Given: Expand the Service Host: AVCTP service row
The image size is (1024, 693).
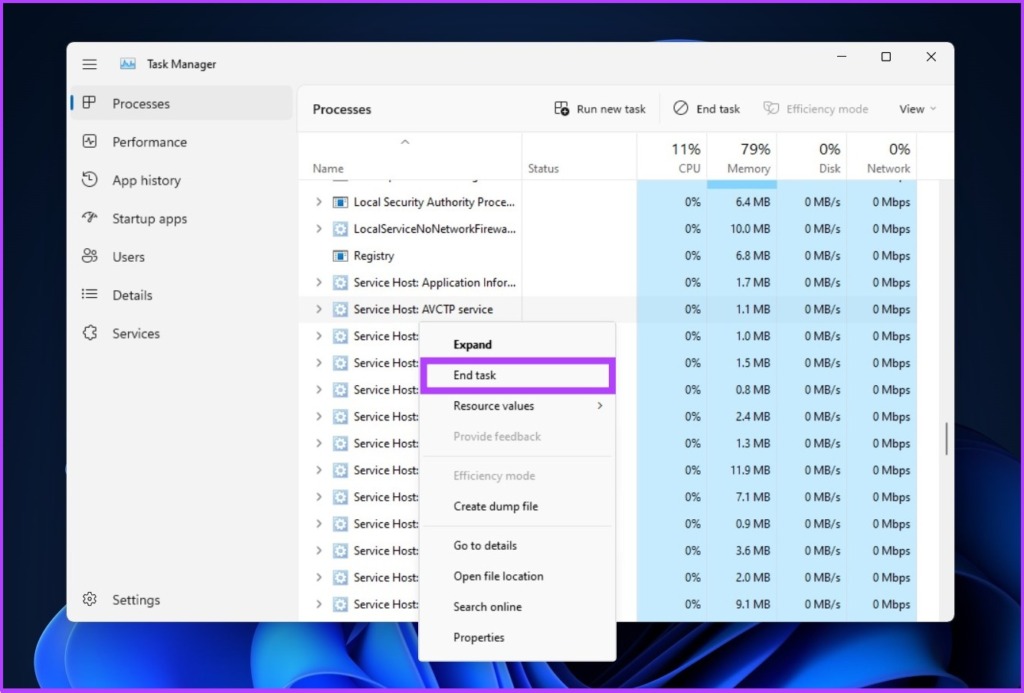Looking at the screenshot, I should point(319,309).
